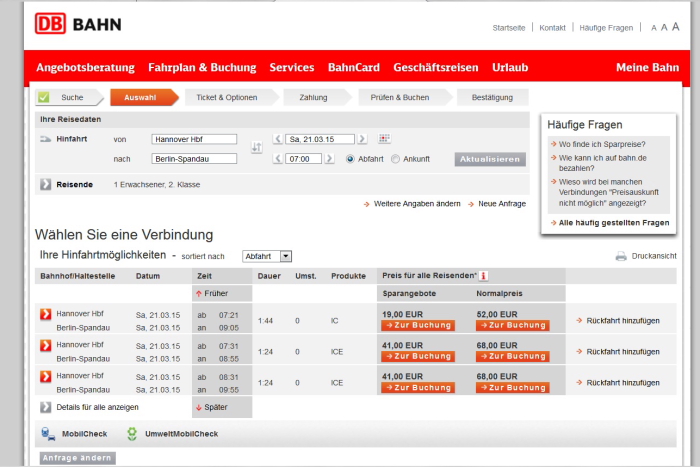Click the price info icon
This screenshot has width=700, height=467.
[x=483, y=276]
